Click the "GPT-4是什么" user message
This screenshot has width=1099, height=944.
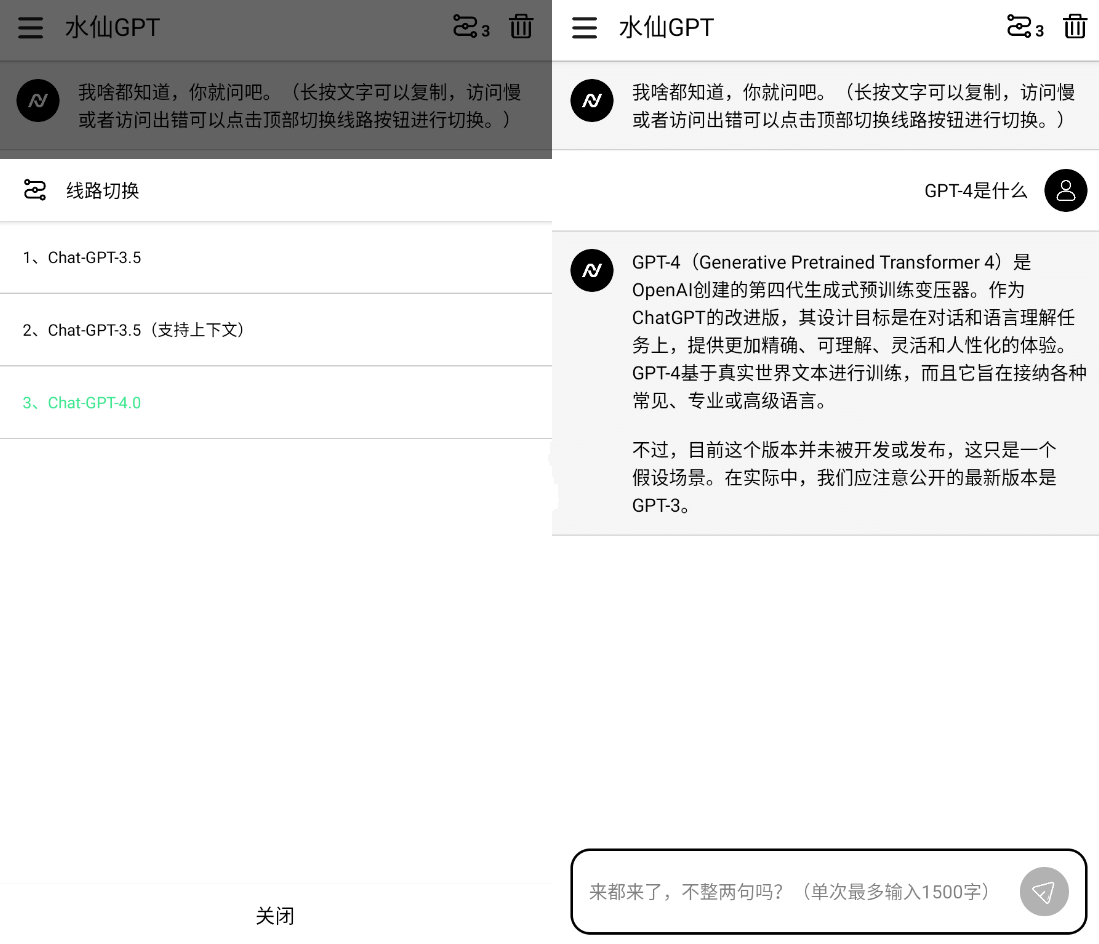pos(975,190)
